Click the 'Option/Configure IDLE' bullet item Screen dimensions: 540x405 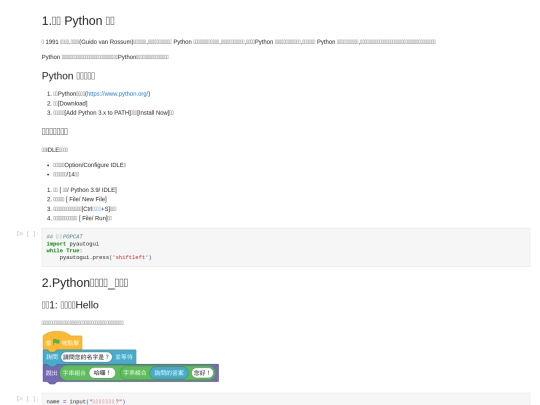tap(90, 165)
